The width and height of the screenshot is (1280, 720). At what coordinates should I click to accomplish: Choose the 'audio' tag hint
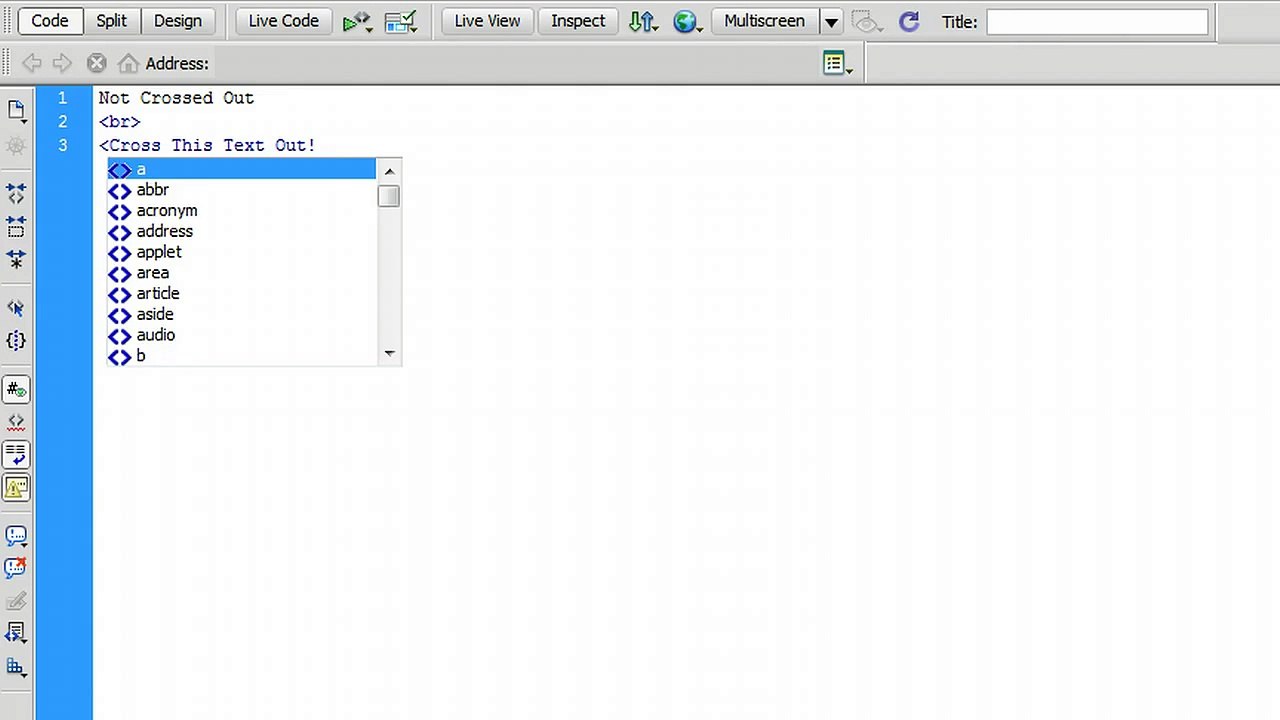pyautogui.click(x=241, y=335)
